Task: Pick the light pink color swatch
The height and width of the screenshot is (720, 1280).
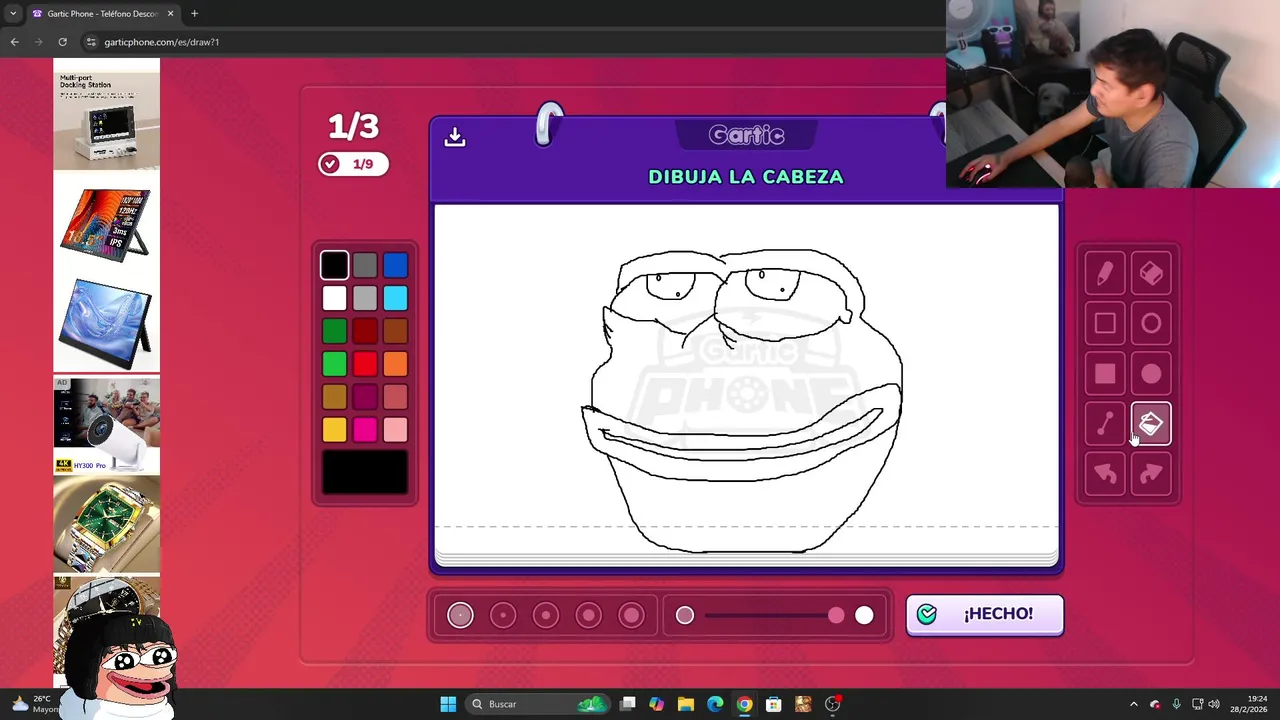Action: point(395,430)
